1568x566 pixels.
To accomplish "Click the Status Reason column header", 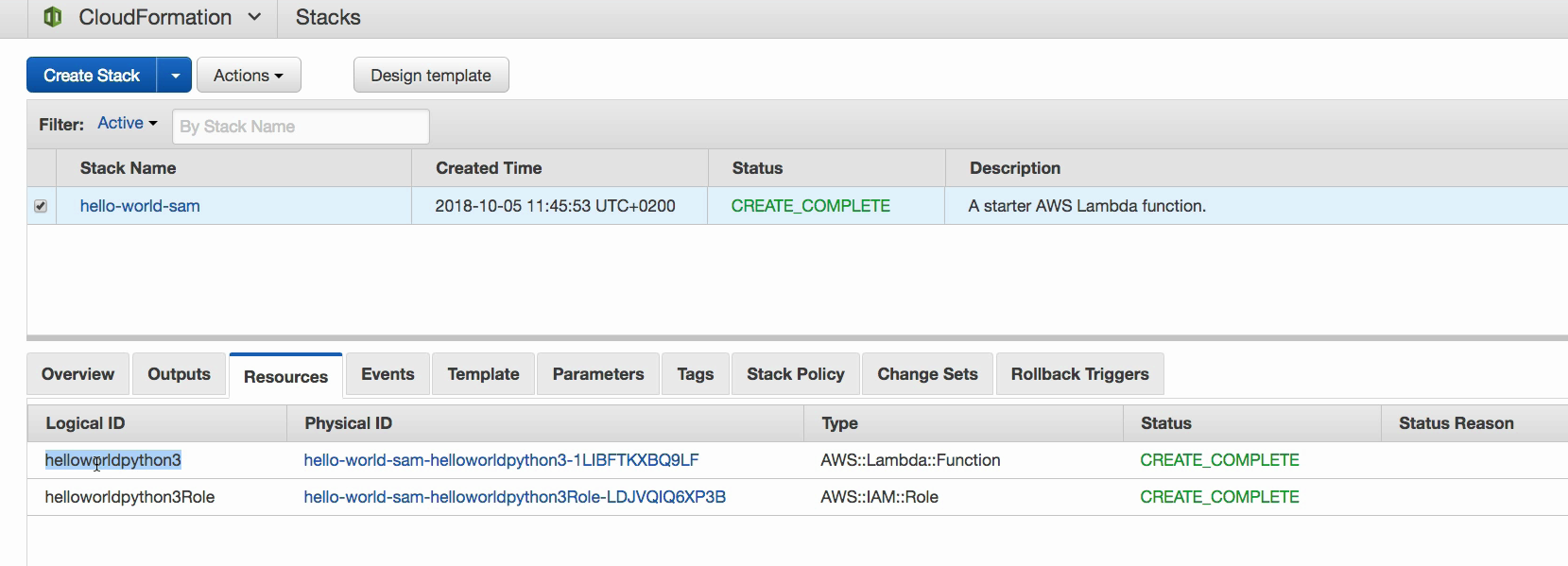I will tap(1456, 423).
